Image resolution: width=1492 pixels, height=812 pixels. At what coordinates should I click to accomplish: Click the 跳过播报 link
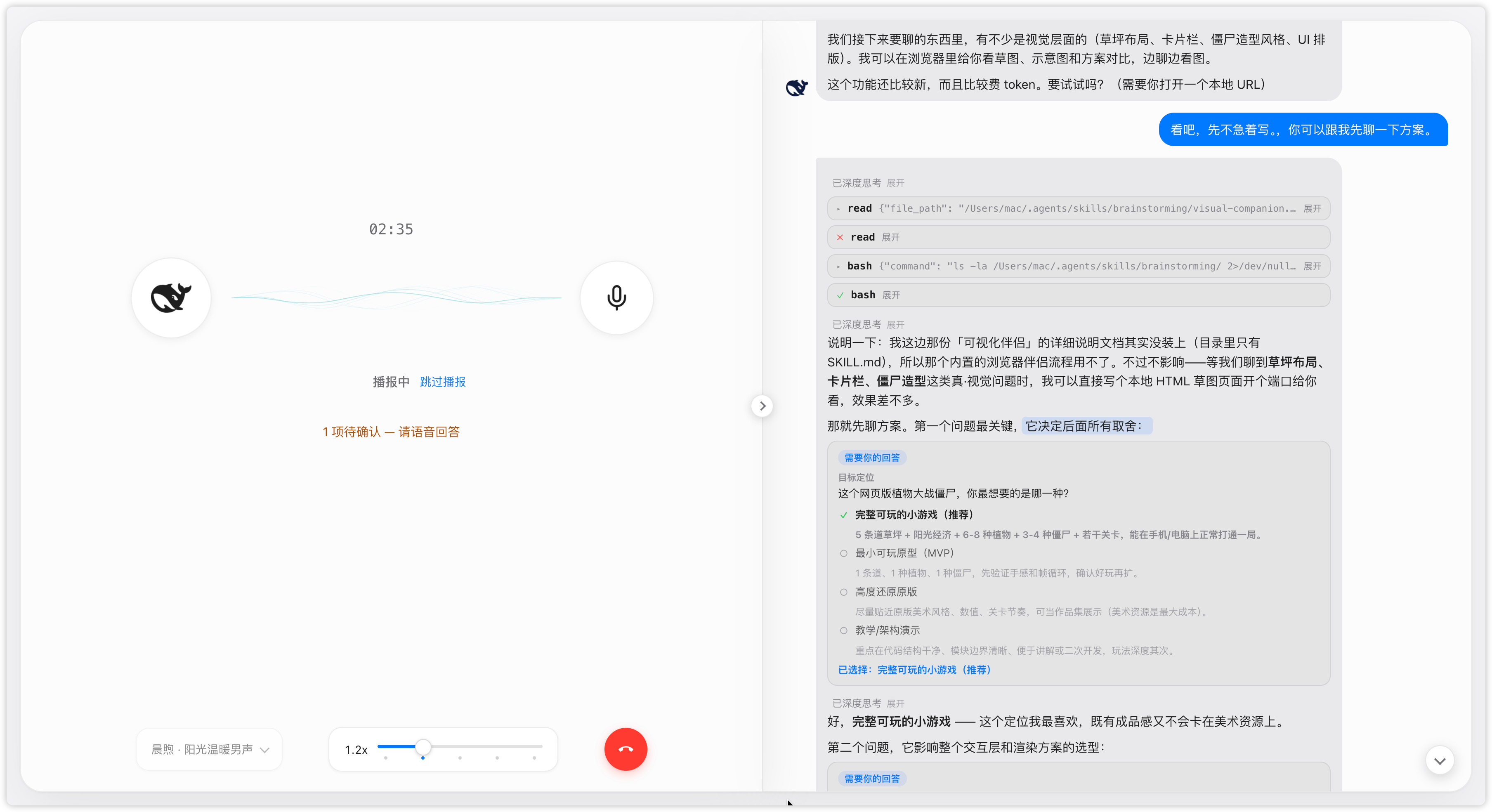(x=442, y=382)
